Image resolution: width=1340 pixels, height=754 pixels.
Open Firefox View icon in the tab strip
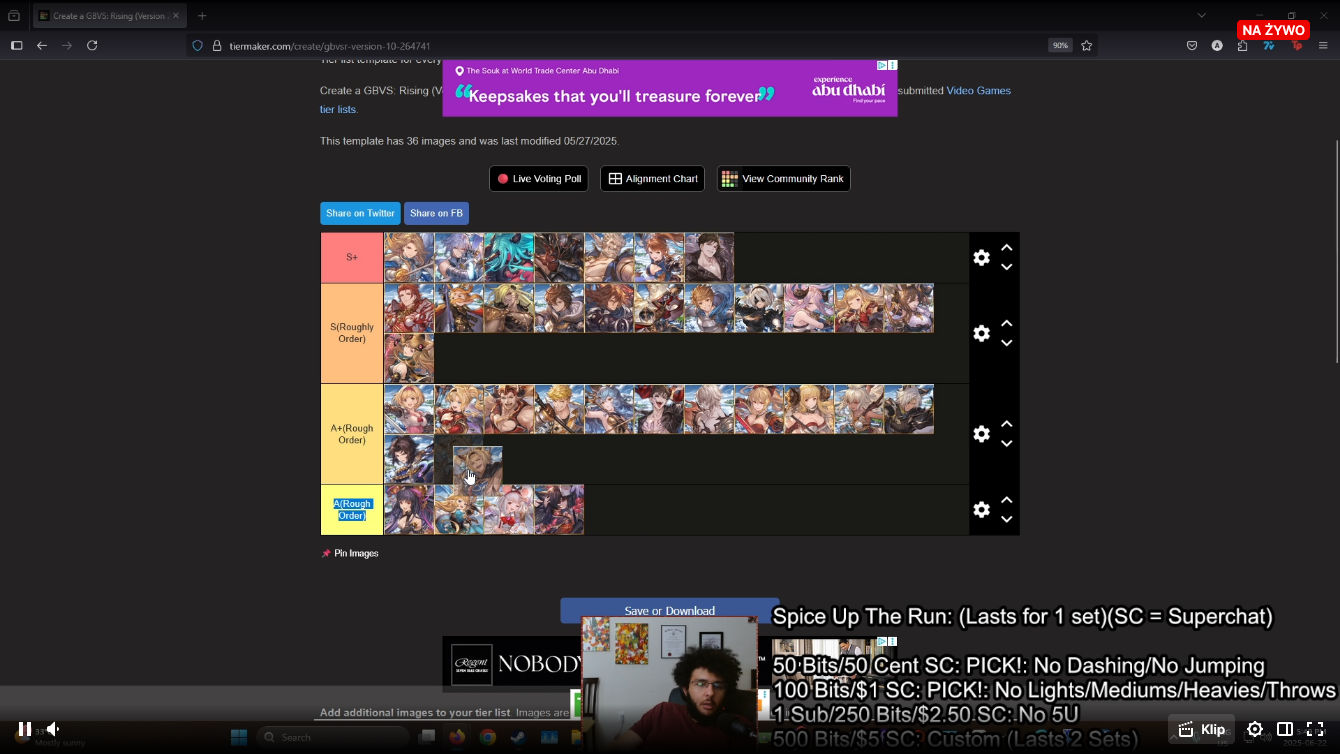click(14, 16)
